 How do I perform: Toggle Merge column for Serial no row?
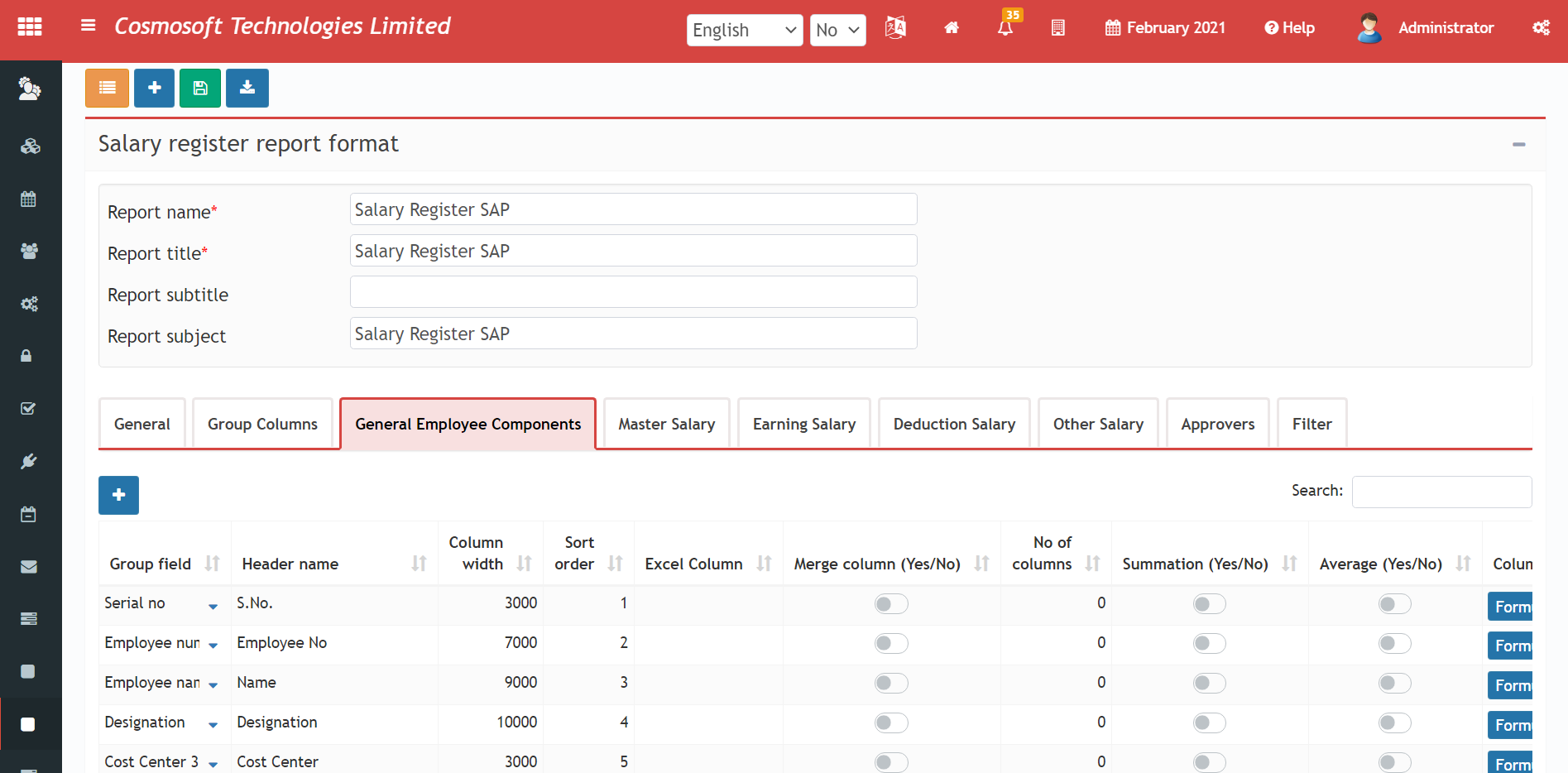pos(891,604)
